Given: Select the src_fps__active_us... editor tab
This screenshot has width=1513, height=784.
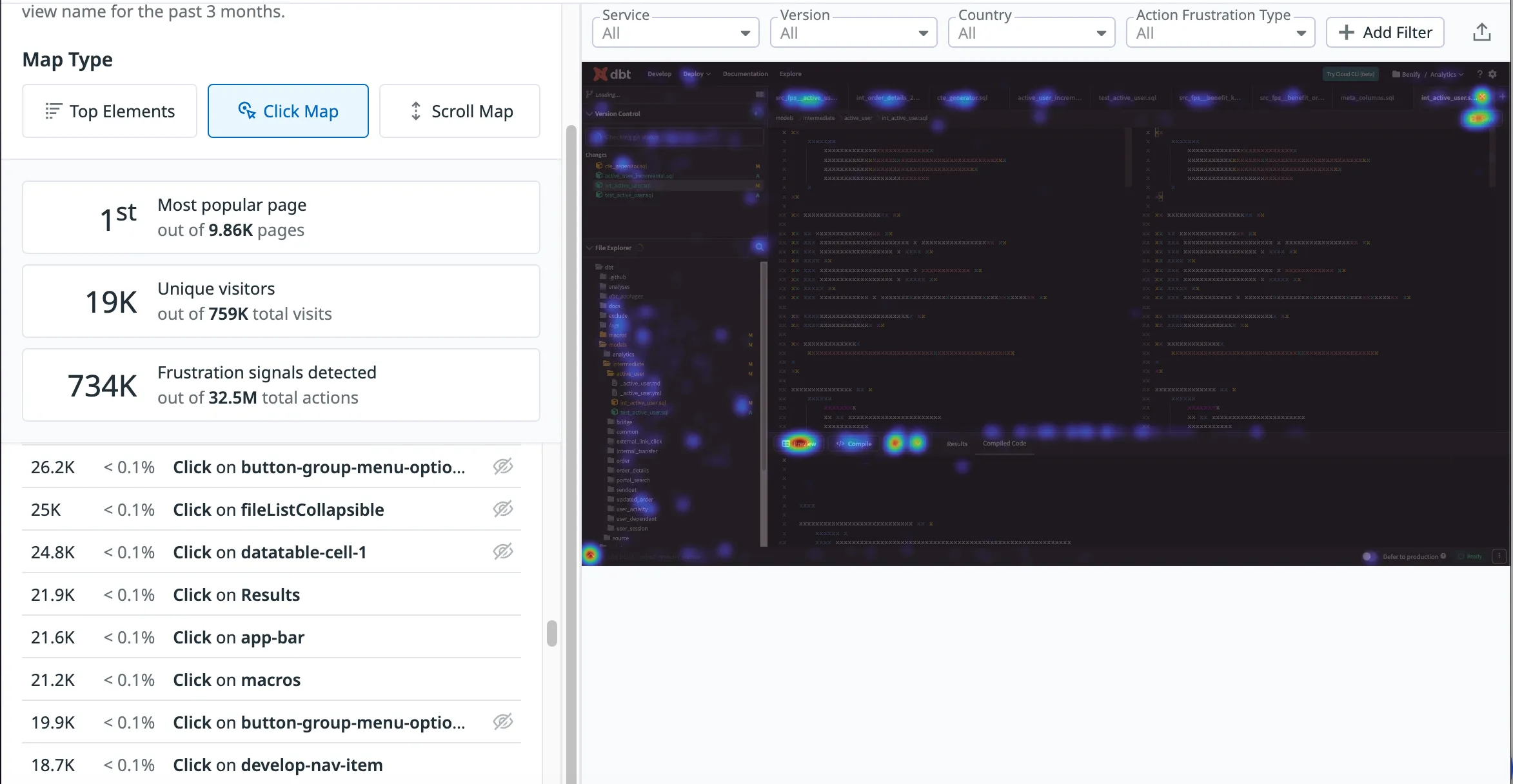Looking at the screenshot, I should coord(806,98).
